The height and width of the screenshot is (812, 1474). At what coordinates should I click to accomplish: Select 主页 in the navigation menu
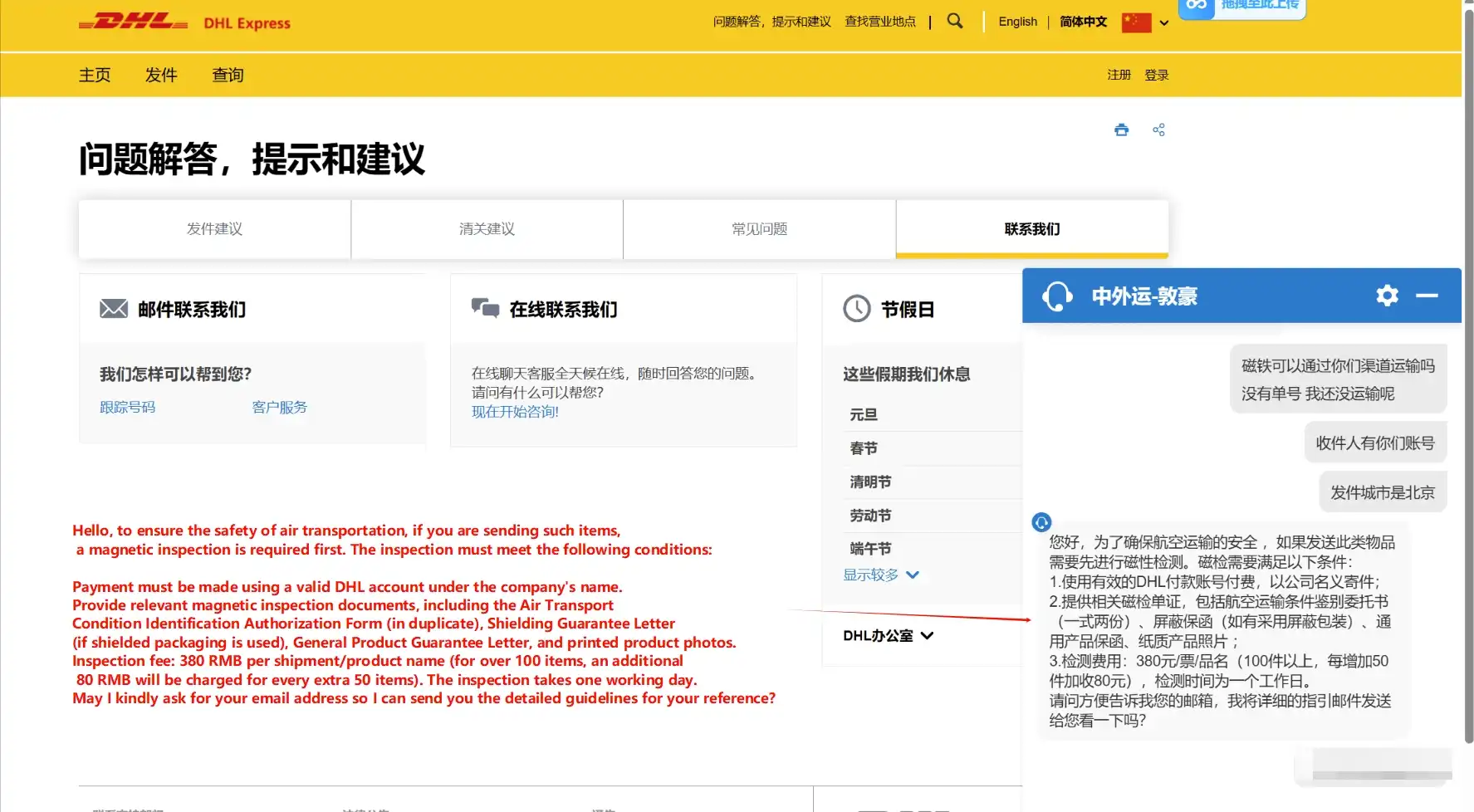[x=95, y=75]
